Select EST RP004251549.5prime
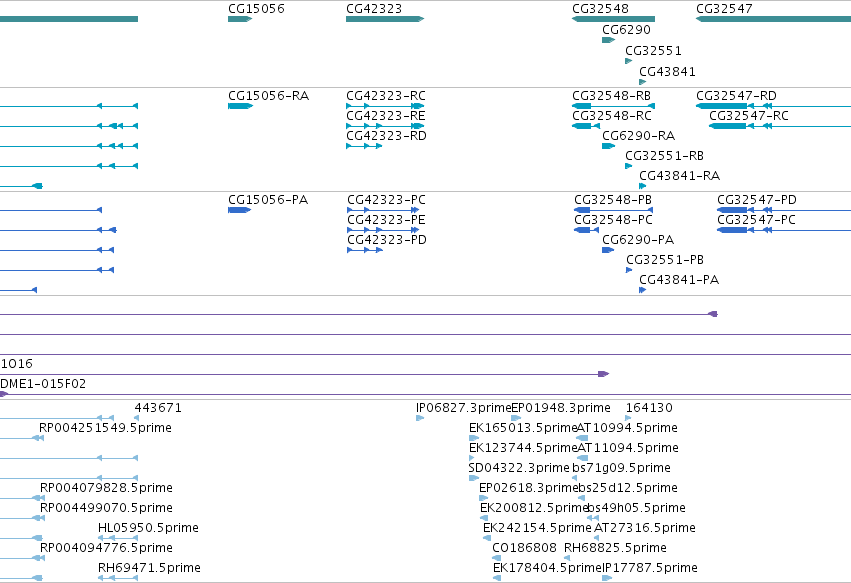Viewport: 851px width, 583px height. tap(105, 428)
